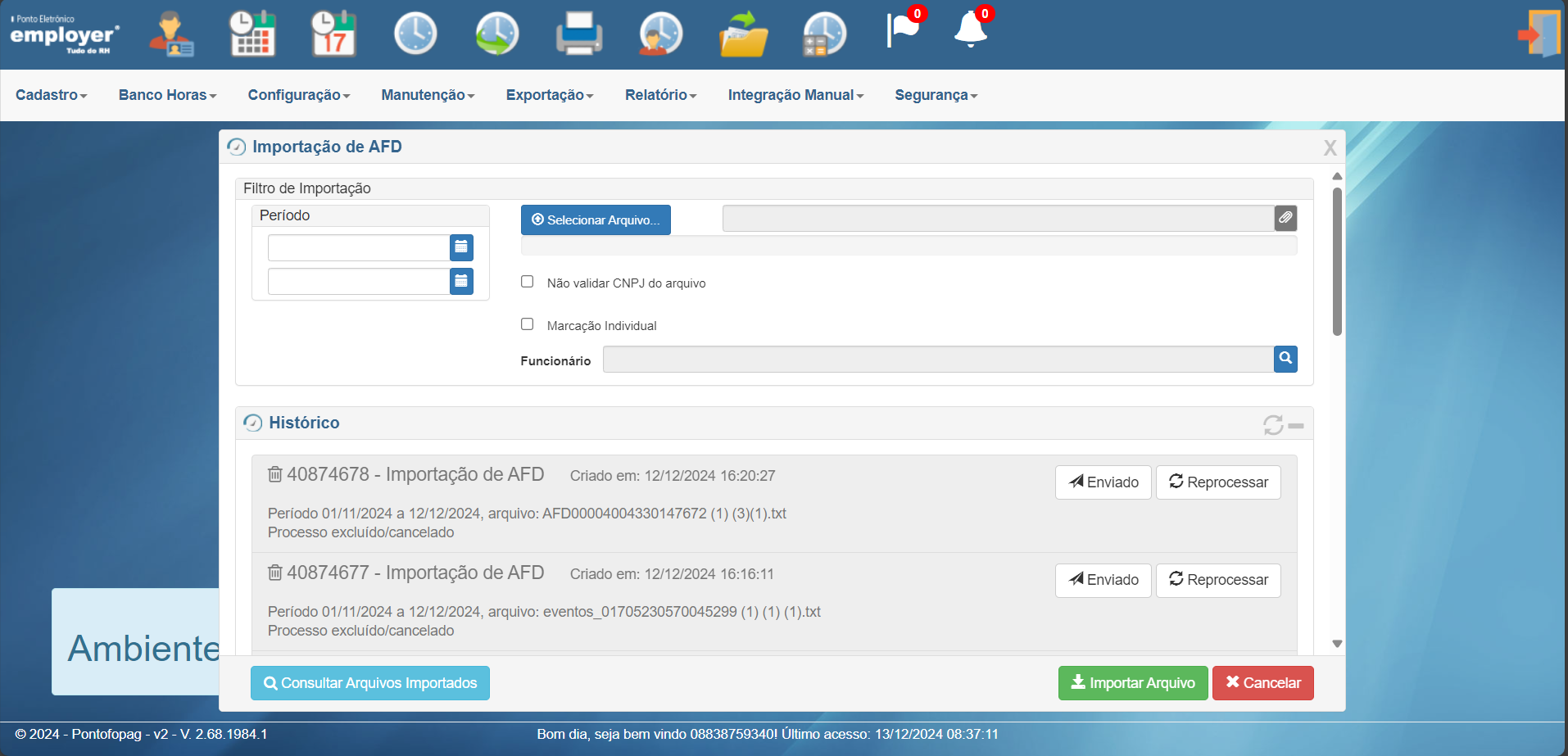Refresh the Histórico panel
The image size is (1568, 756).
pyautogui.click(x=1273, y=425)
